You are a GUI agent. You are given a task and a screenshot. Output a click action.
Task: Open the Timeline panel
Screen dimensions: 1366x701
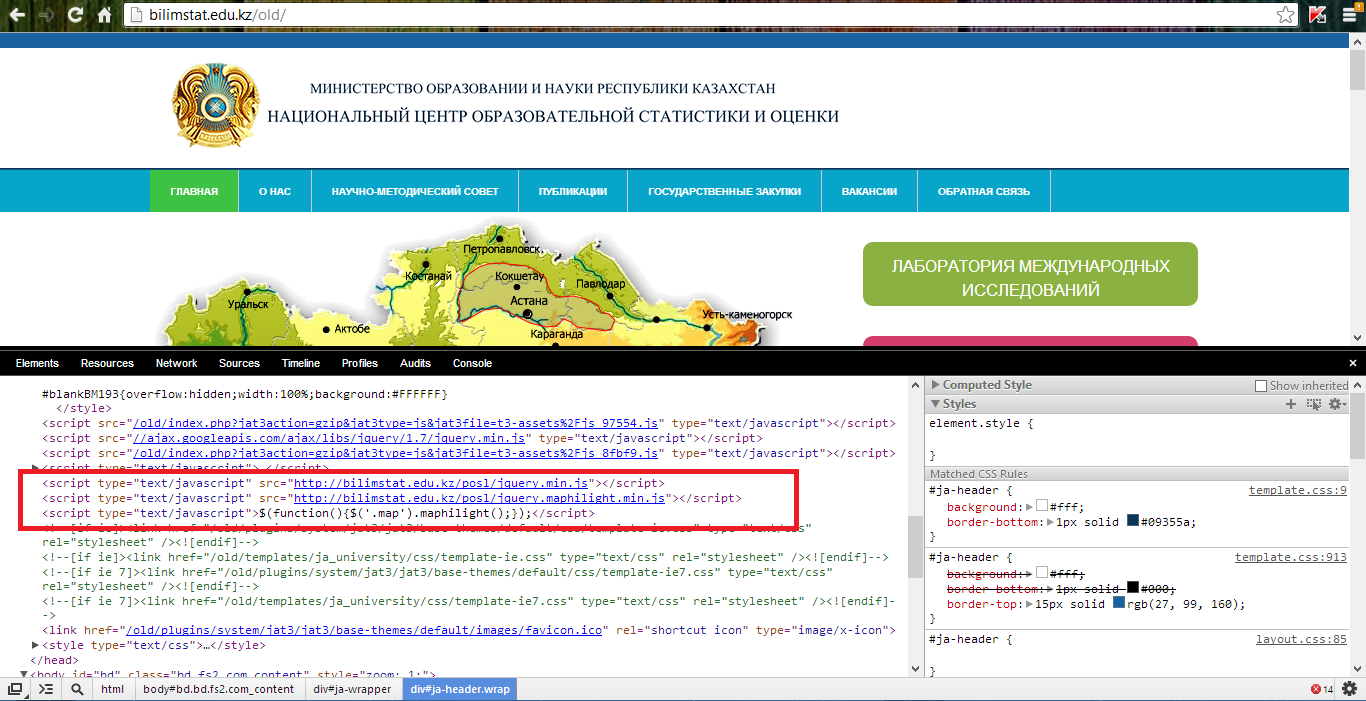[301, 363]
